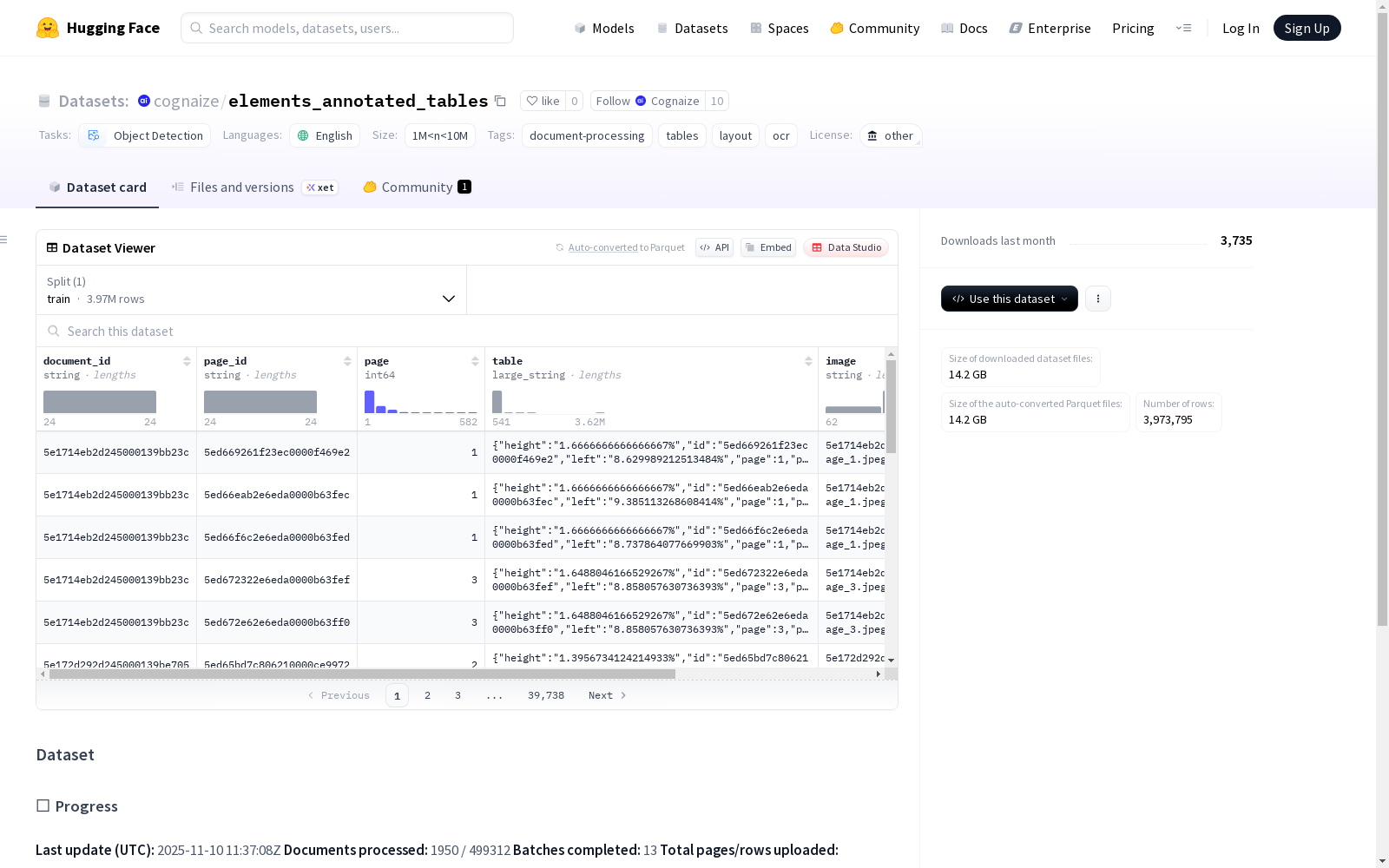Click the follower count 10
Screen dimensions: 1389x868
point(717,101)
